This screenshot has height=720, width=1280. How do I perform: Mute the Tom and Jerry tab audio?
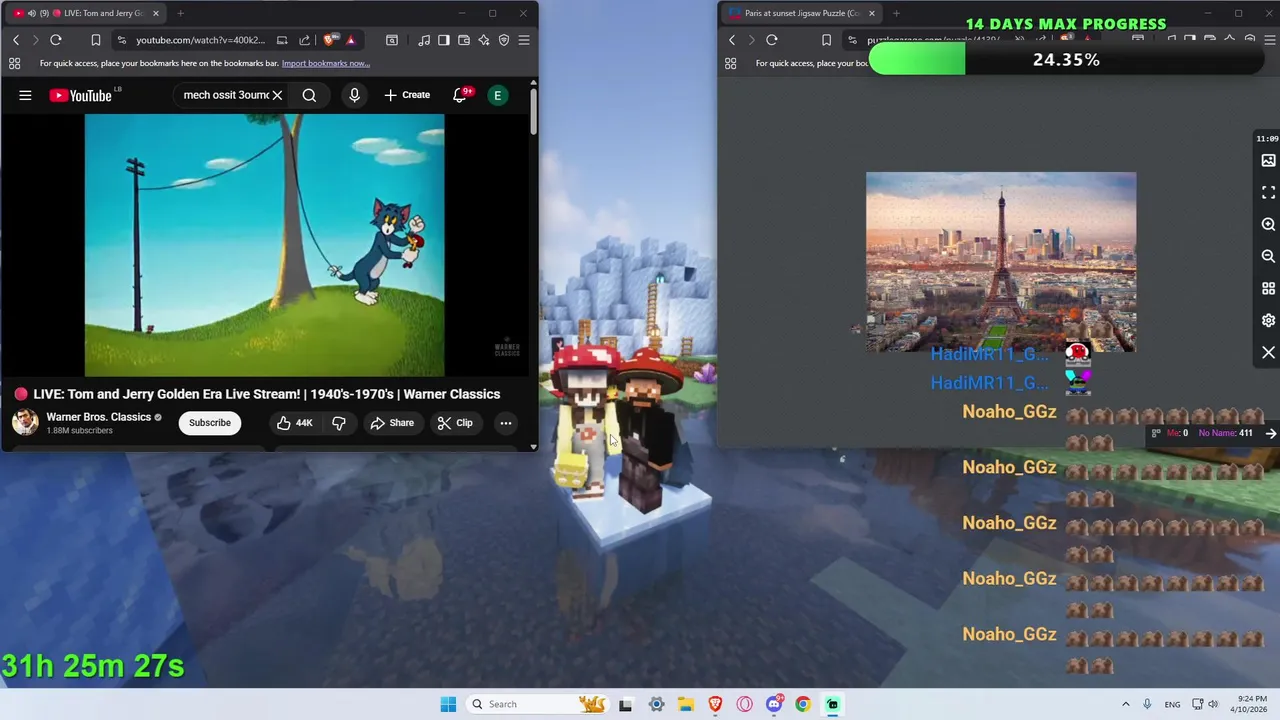pos(32,13)
